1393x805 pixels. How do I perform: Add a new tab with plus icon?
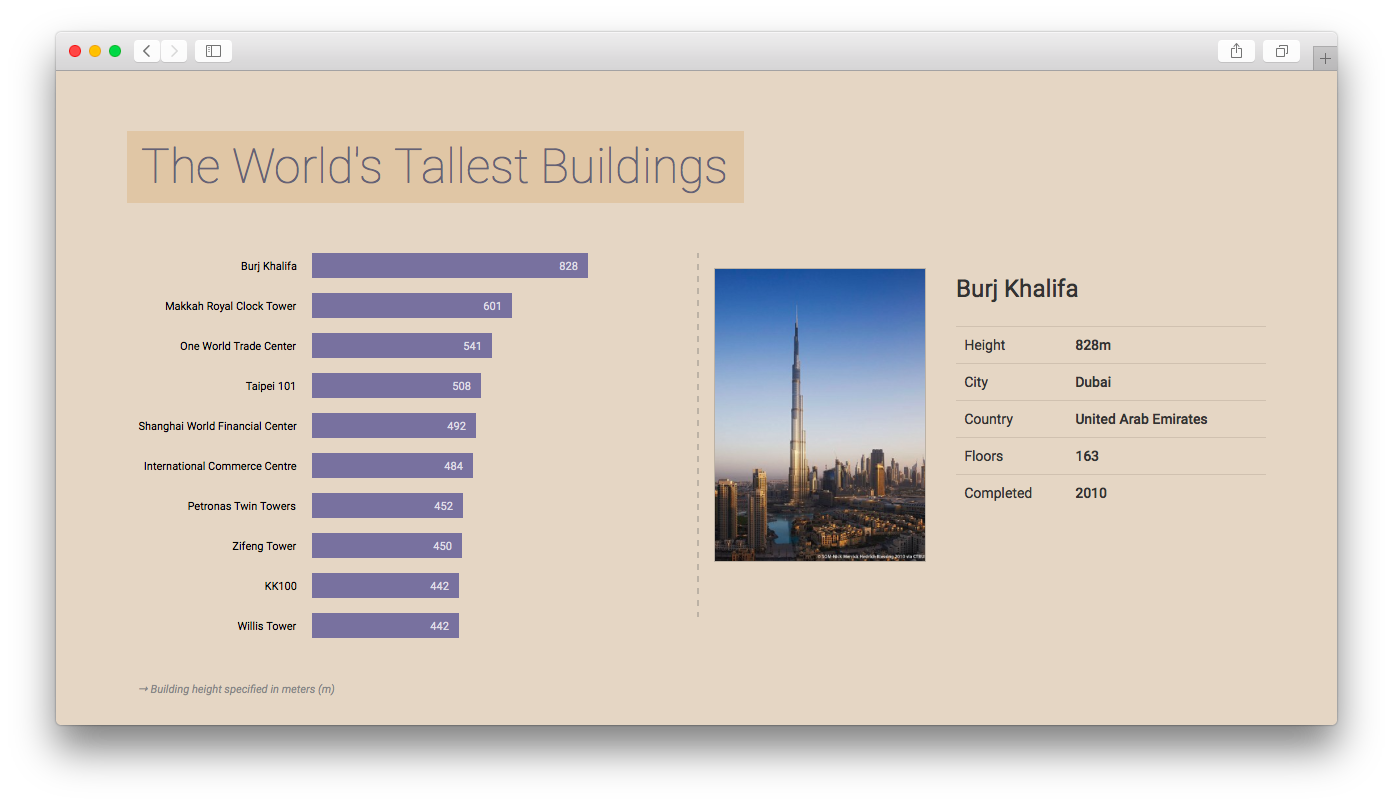(x=1325, y=58)
